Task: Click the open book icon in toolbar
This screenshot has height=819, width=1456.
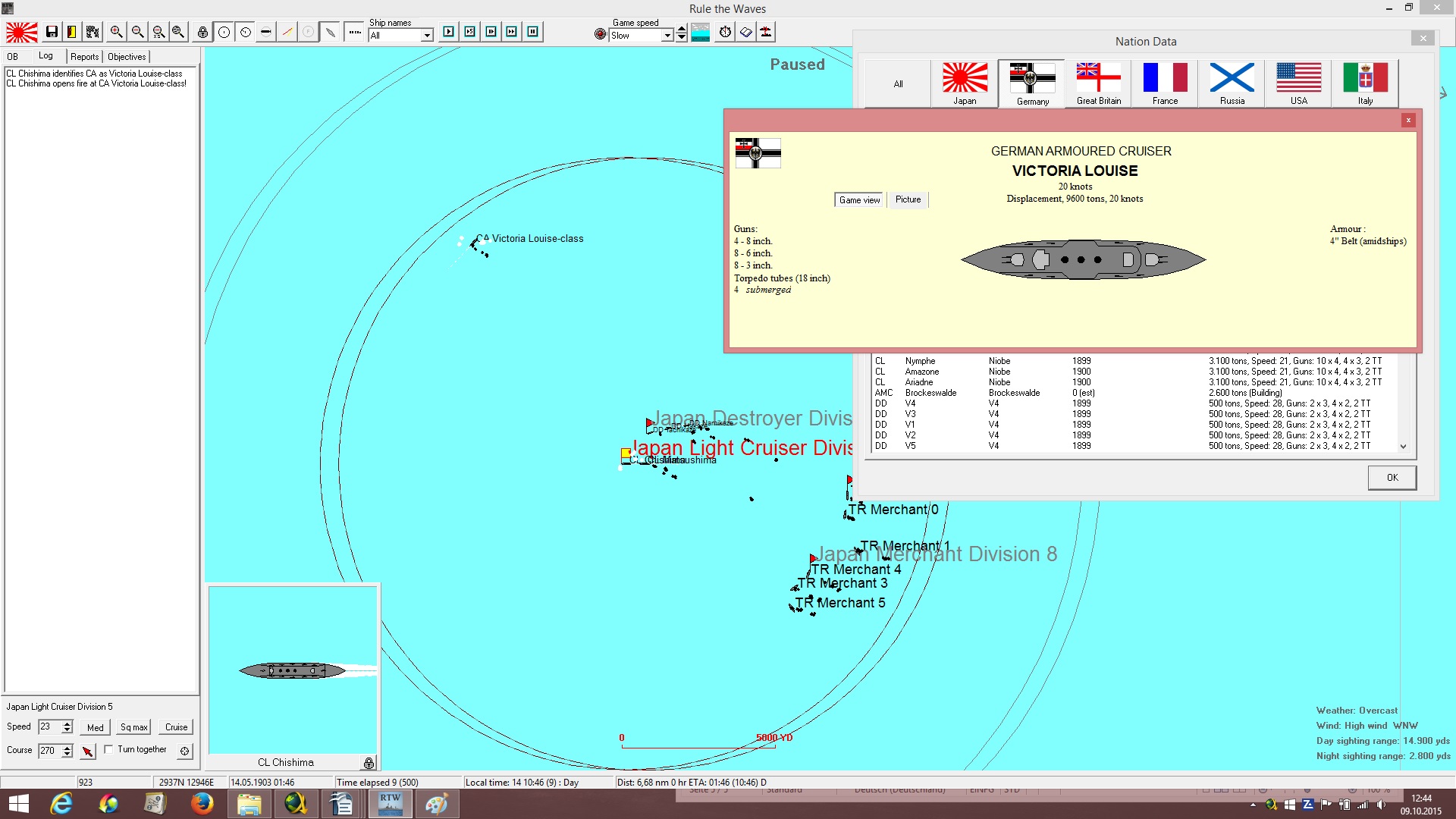Action: [746, 32]
